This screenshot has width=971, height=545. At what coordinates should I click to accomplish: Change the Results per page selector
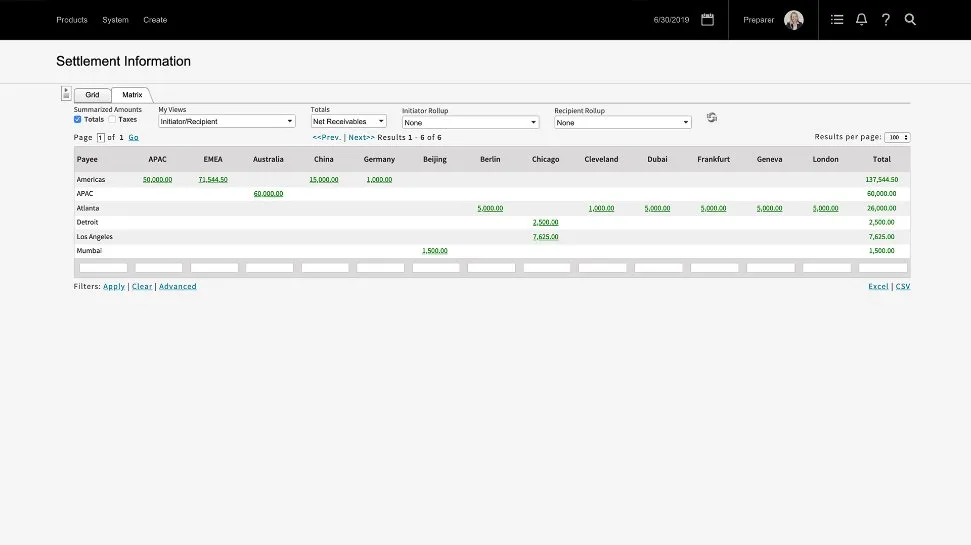pyautogui.click(x=897, y=137)
